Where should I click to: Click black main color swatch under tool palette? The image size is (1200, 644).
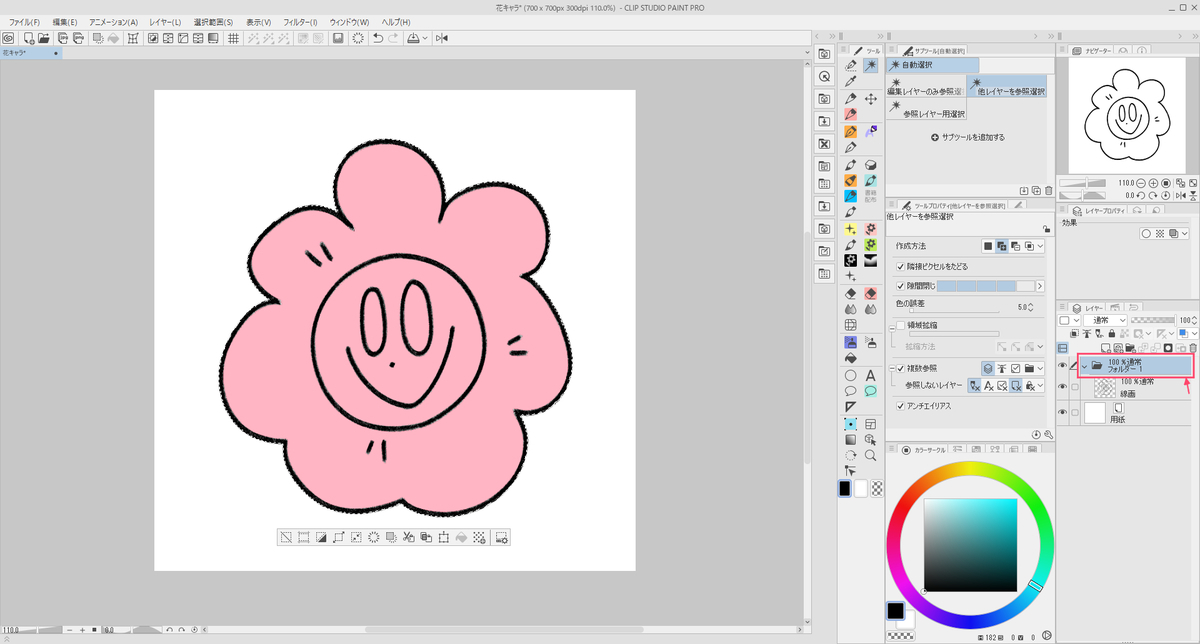pos(845,488)
